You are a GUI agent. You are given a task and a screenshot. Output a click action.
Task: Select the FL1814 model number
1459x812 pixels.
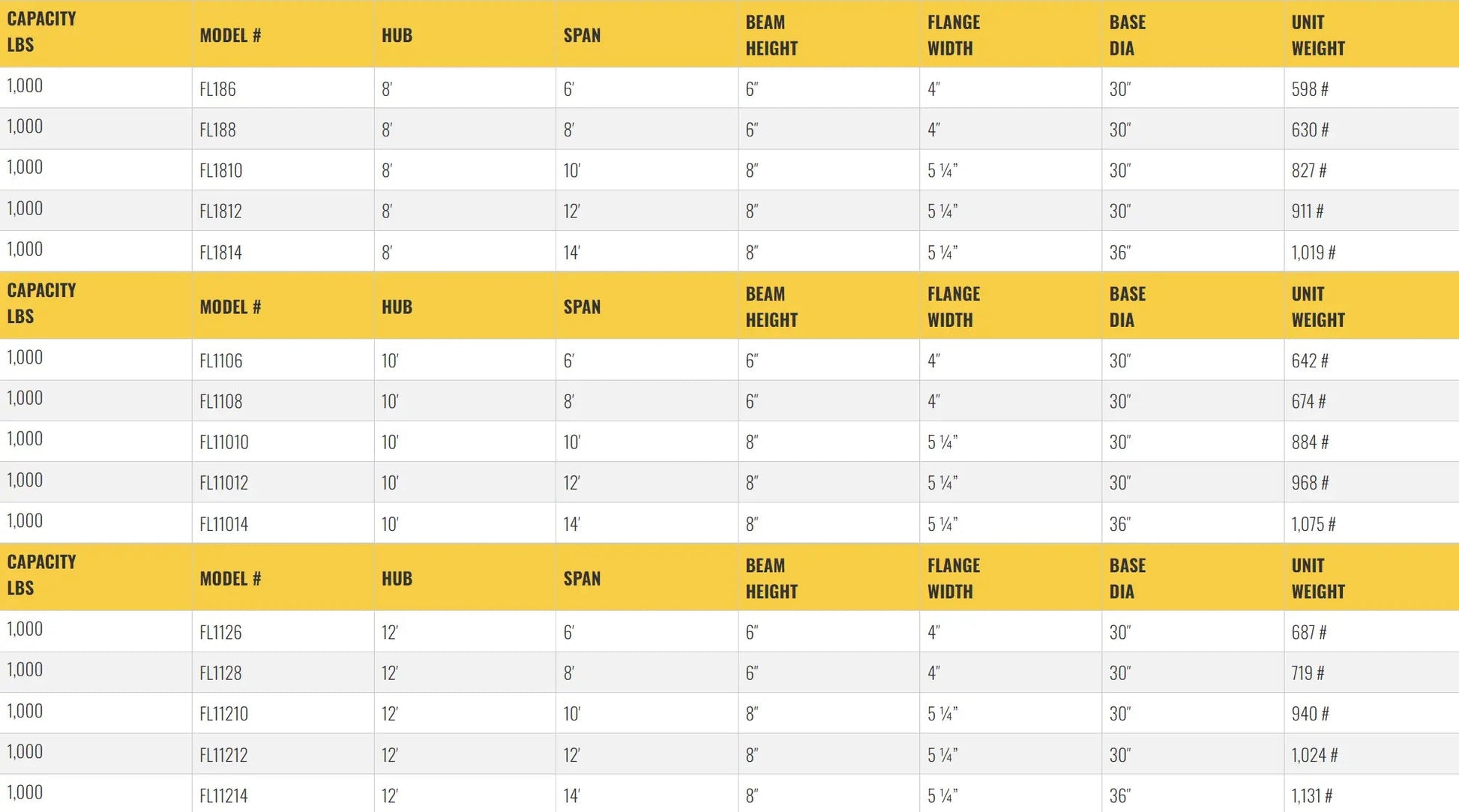click(x=220, y=253)
